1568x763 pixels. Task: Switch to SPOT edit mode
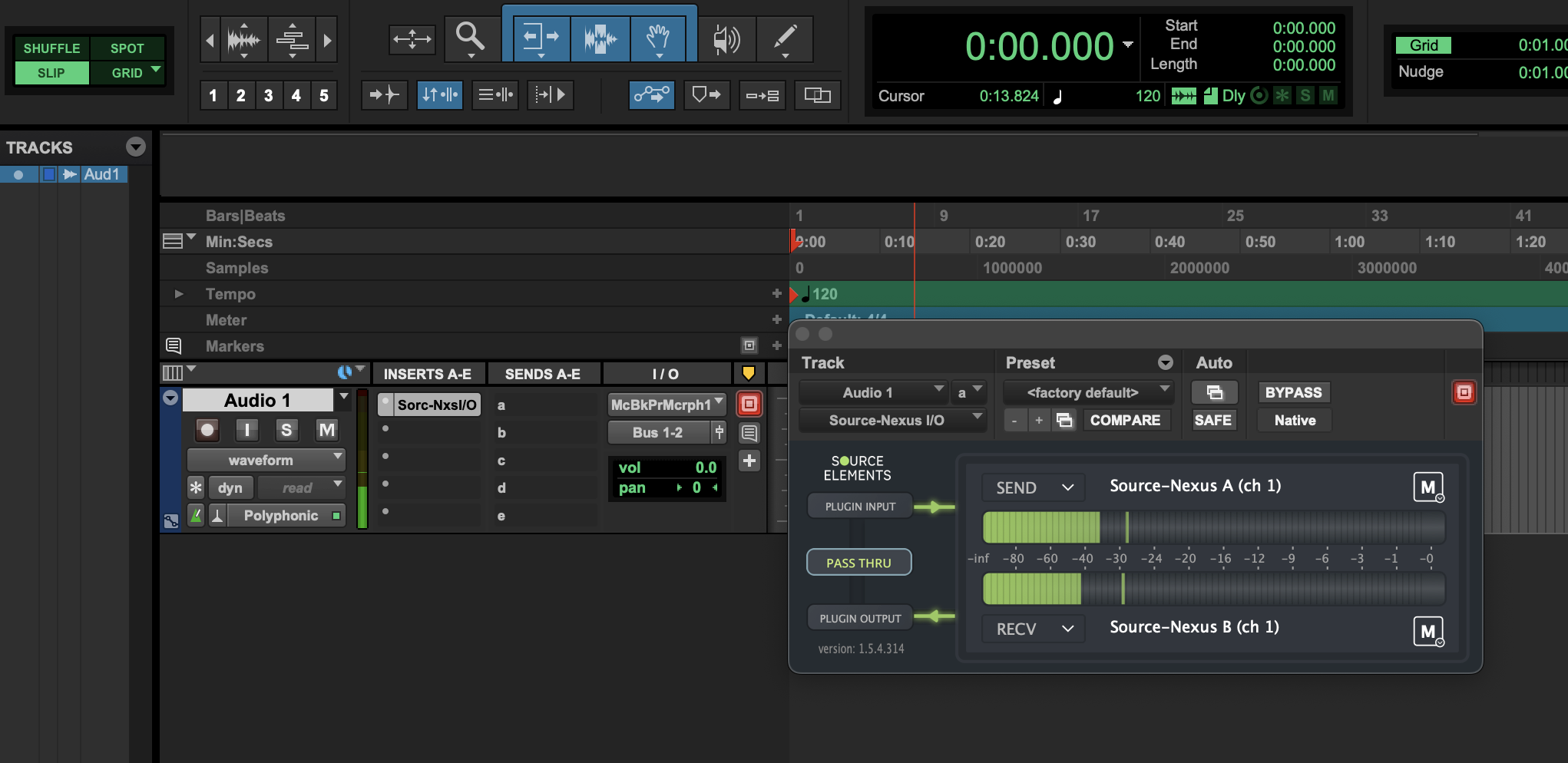pyautogui.click(x=127, y=48)
